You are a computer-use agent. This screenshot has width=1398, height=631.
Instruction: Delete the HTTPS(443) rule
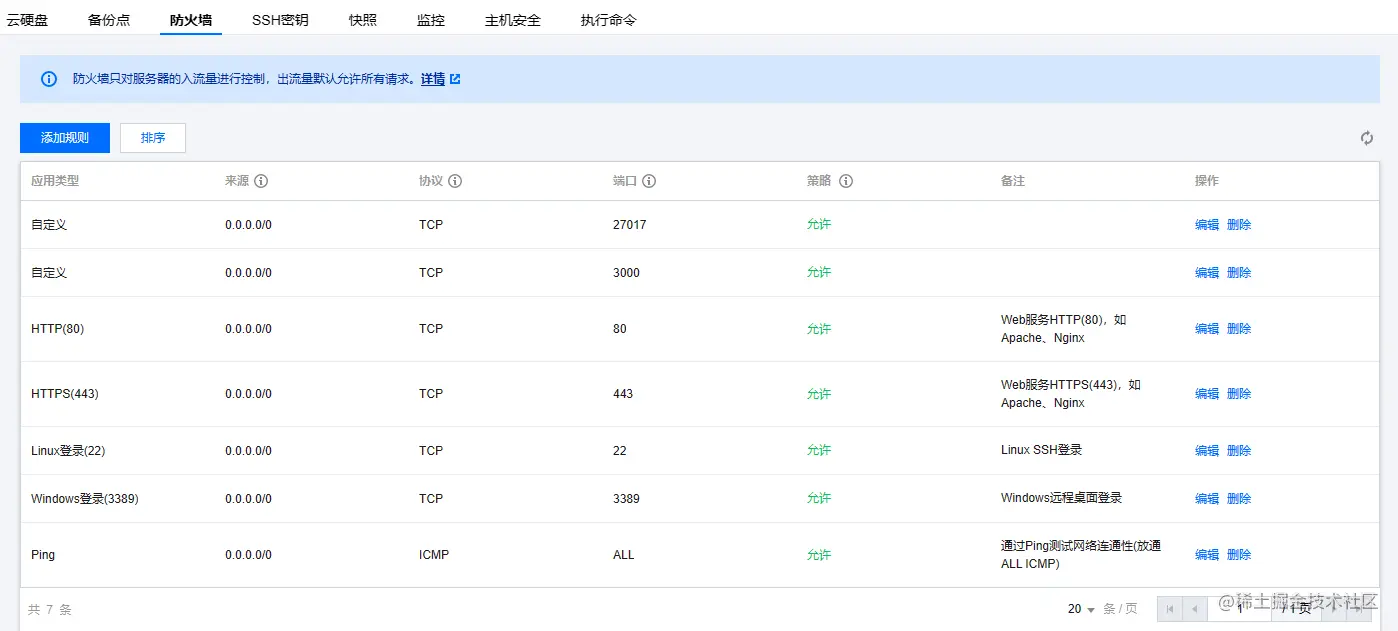1239,394
